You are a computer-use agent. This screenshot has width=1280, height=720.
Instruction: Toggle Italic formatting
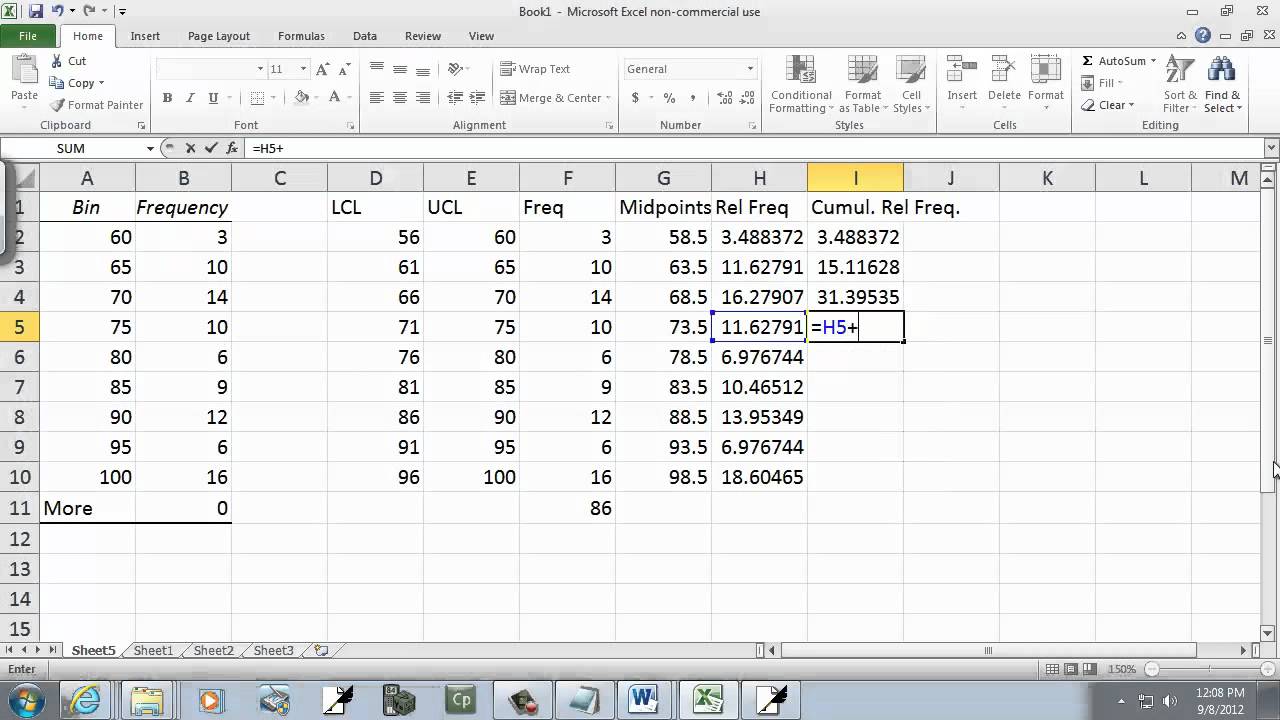click(190, 98)
